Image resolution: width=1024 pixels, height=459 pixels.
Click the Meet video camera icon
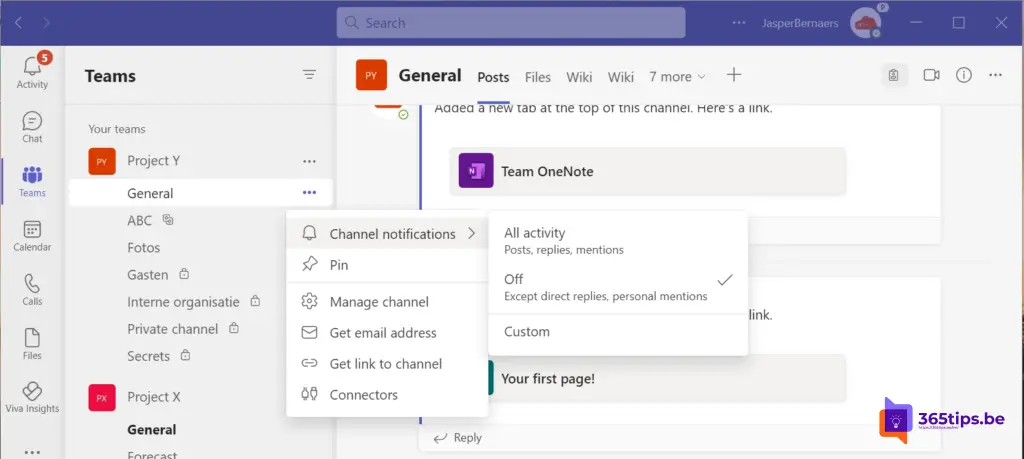coord(931,75)
